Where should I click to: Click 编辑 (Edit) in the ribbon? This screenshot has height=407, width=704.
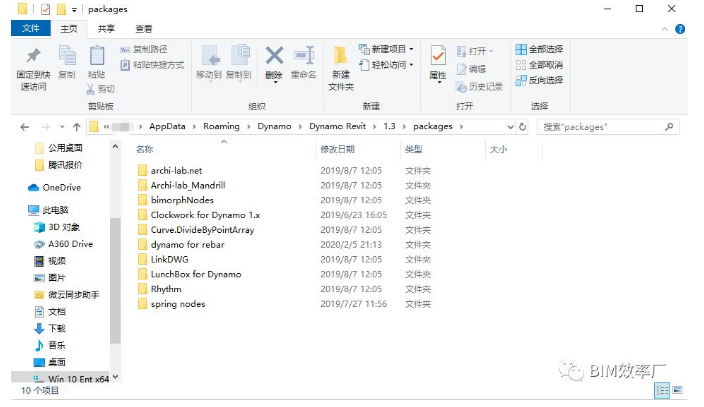pyautogui.click(x=471, y=69)
